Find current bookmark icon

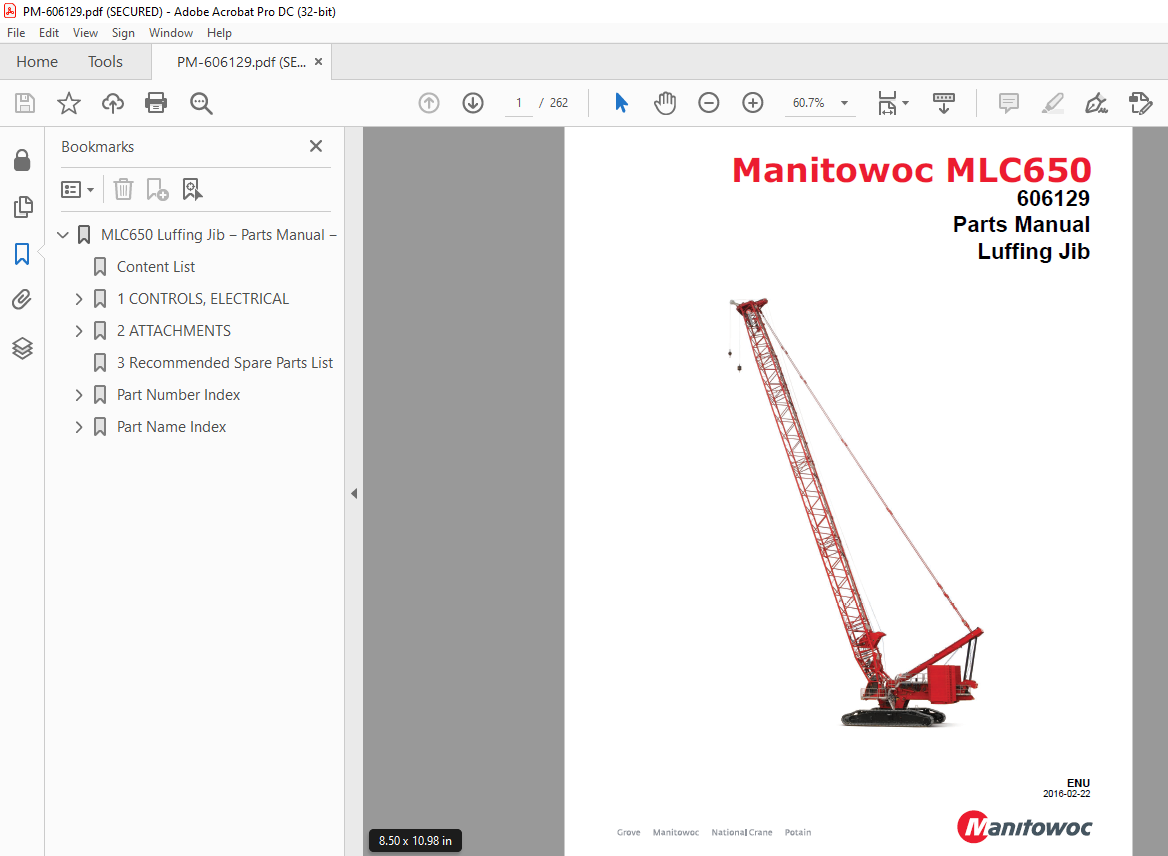click(x=192, y=189)
